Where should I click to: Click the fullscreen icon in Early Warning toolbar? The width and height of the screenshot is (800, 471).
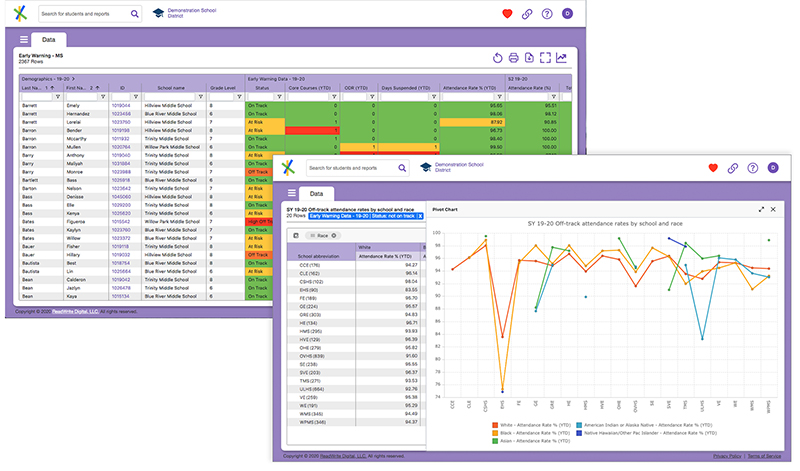(545, 58)
